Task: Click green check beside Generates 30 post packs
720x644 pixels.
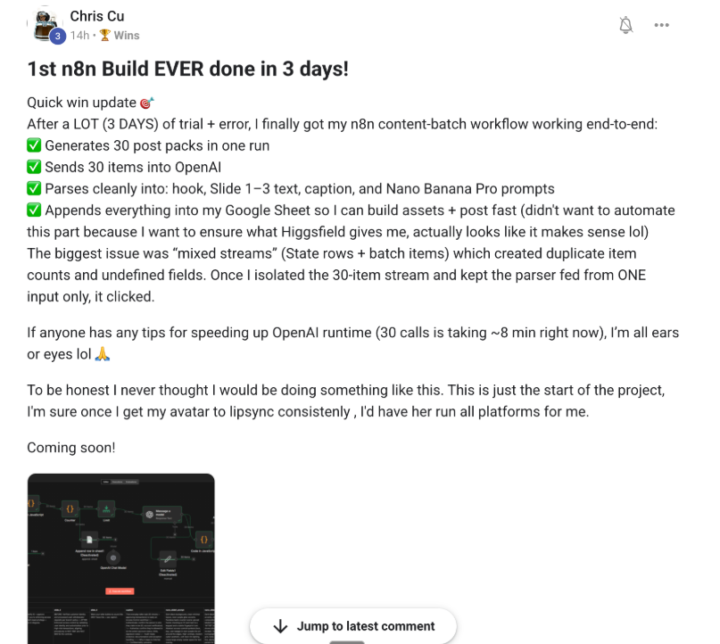Action: (34, 146)
